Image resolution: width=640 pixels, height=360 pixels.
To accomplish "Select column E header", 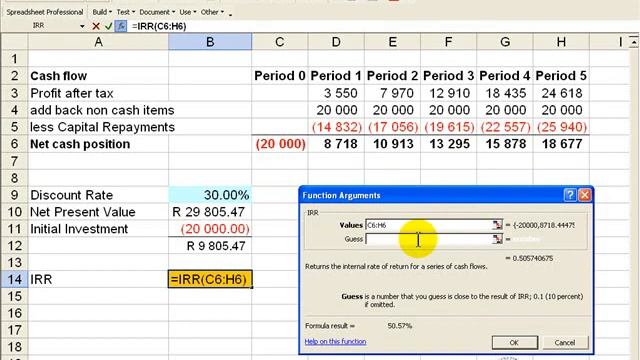I will (392, 42).
